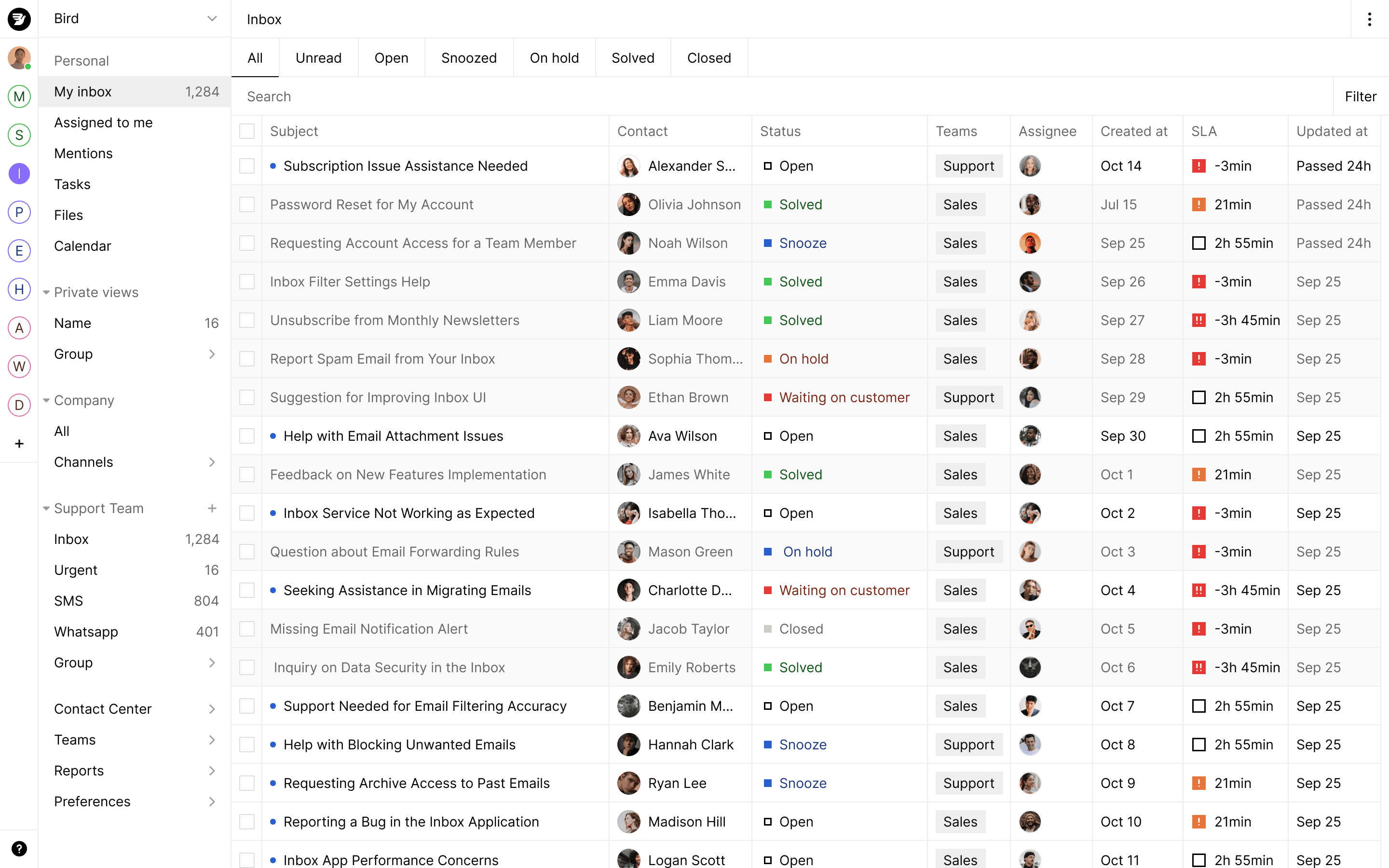Screen dimensions: 1389x868
Task: Switch to the On hold tab
Action: coord(554,58)
